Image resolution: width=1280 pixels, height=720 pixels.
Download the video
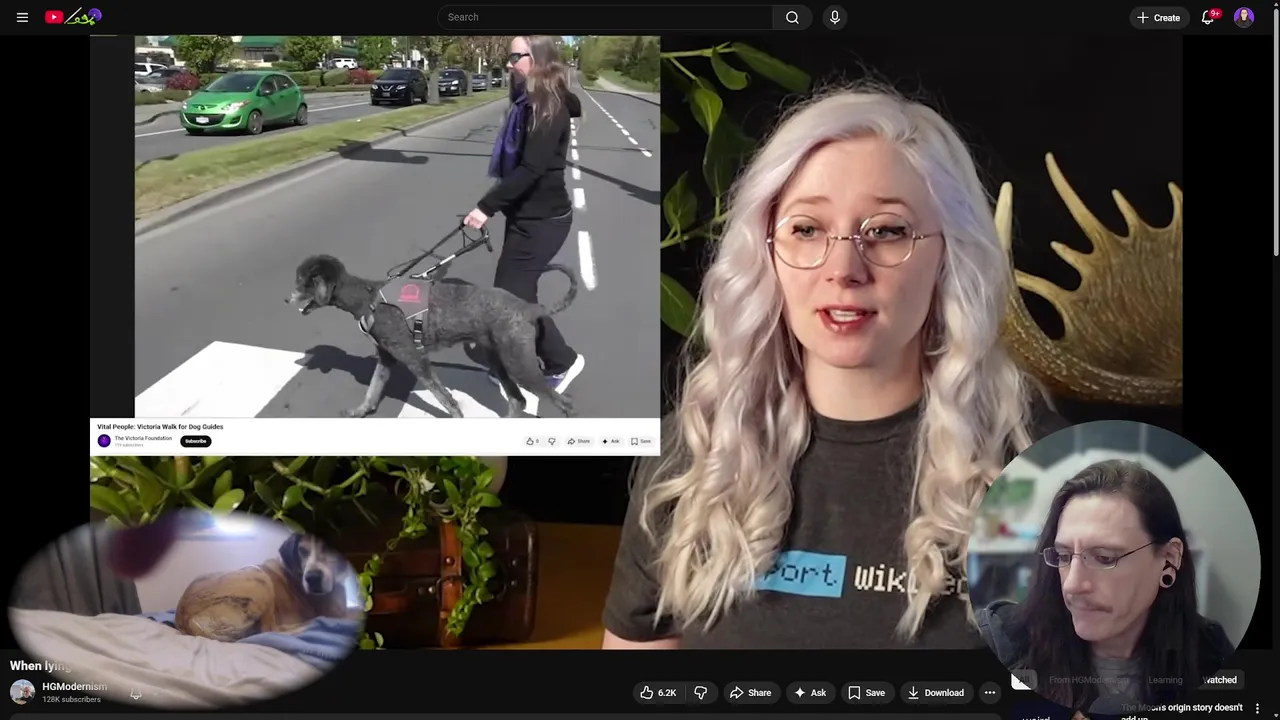coord(936,692)
